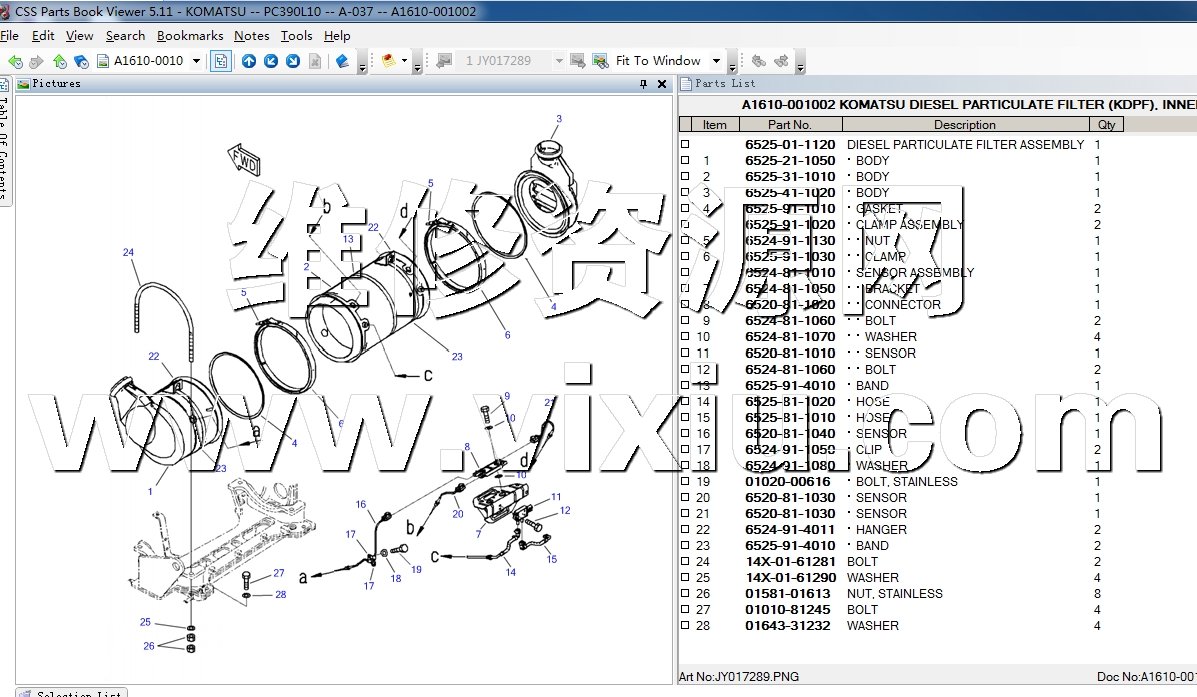The image size is (1197, 697).
Task: Open the notes sticky-pin icon
Action: 389,61
